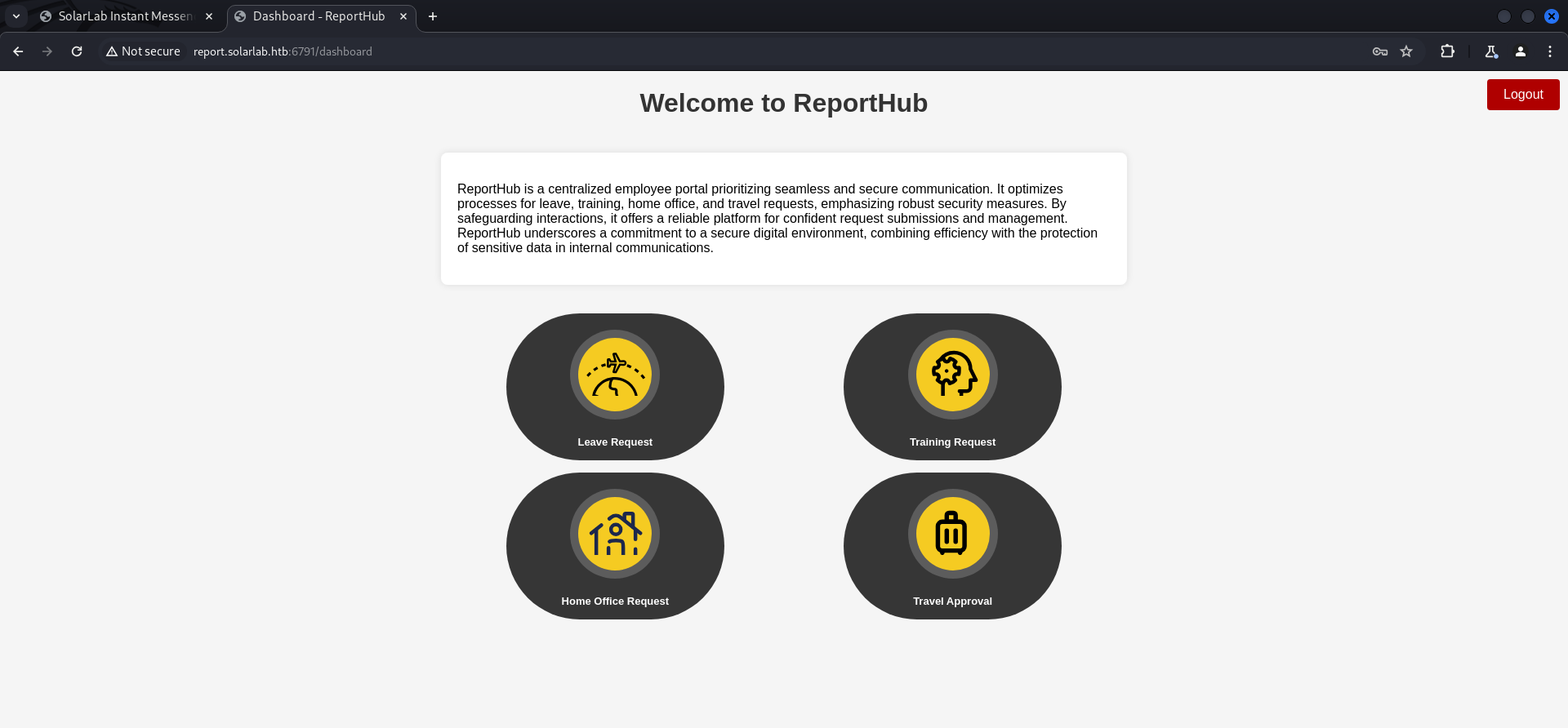
Task: Go back using the back arrow
Action: 18,51
